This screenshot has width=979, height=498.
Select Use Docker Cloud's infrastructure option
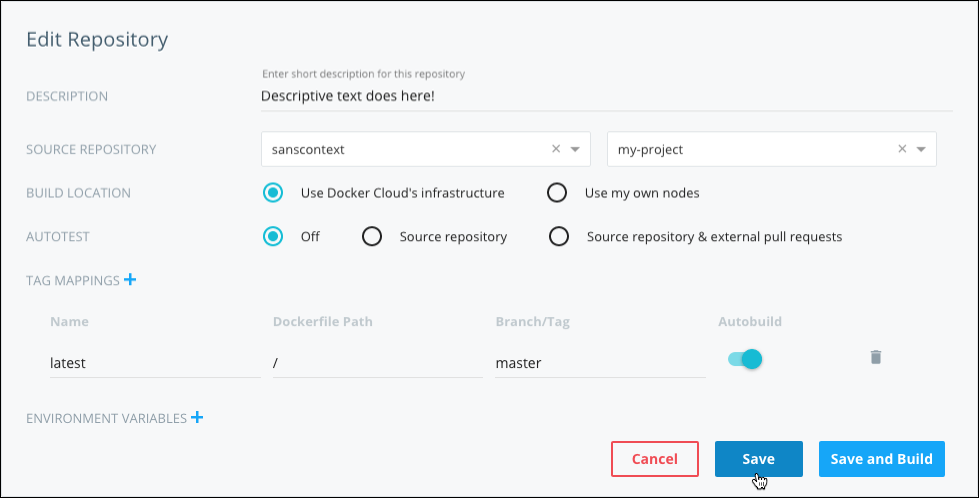tap(273, 192)
